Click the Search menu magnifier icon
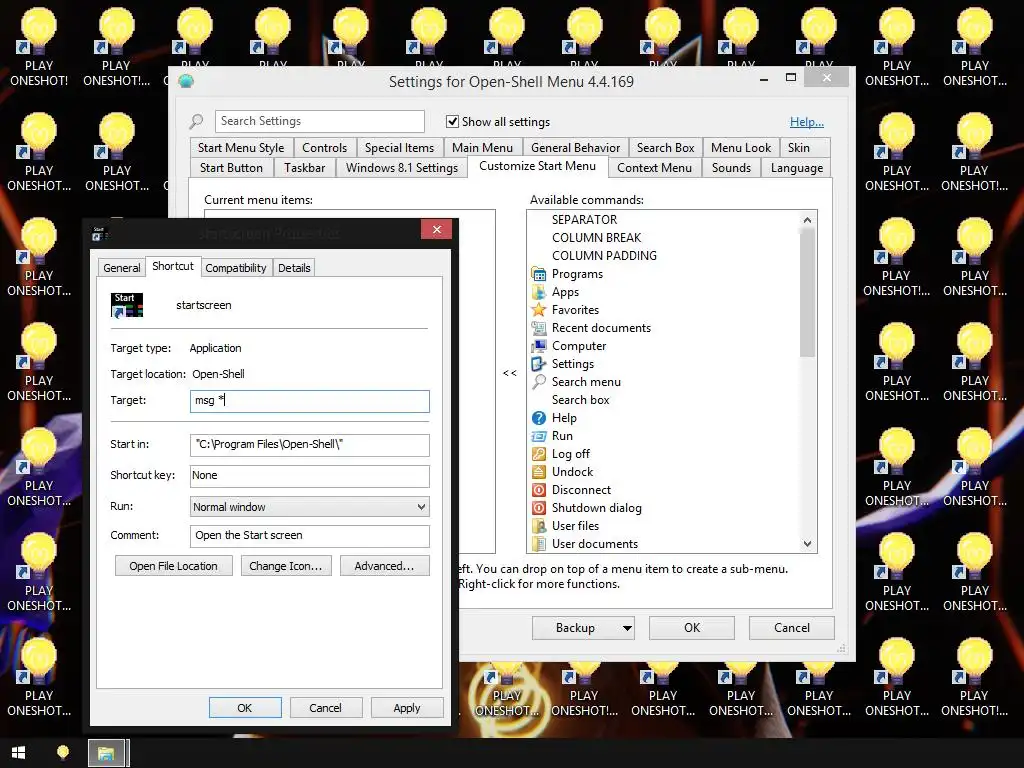 pos(539,382)
